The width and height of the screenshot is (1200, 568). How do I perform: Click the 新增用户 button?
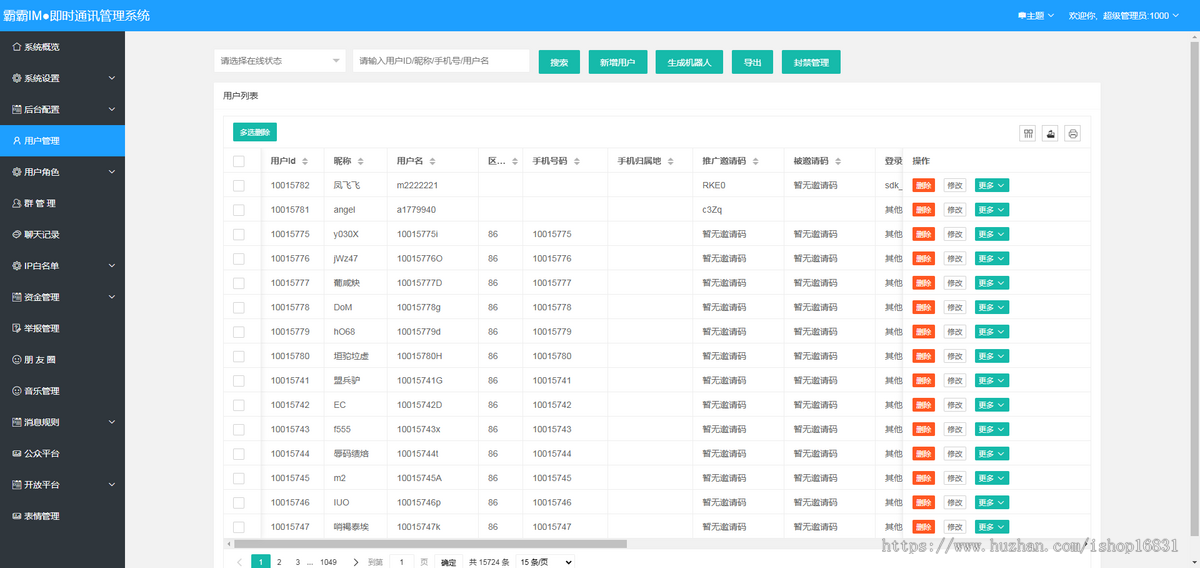[x=618, y=62]
